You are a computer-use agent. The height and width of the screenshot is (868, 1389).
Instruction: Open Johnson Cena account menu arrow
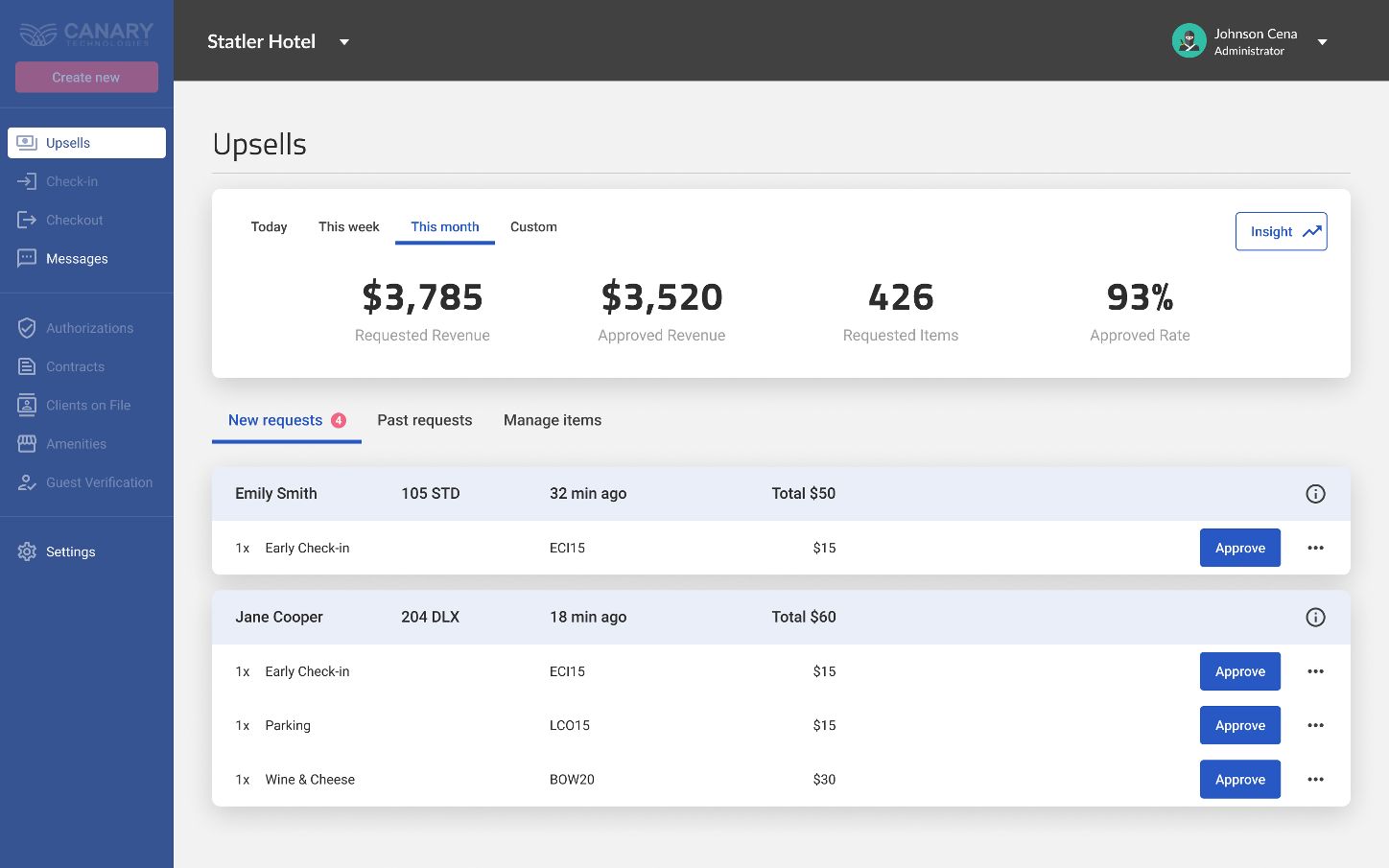point(1322,42)
